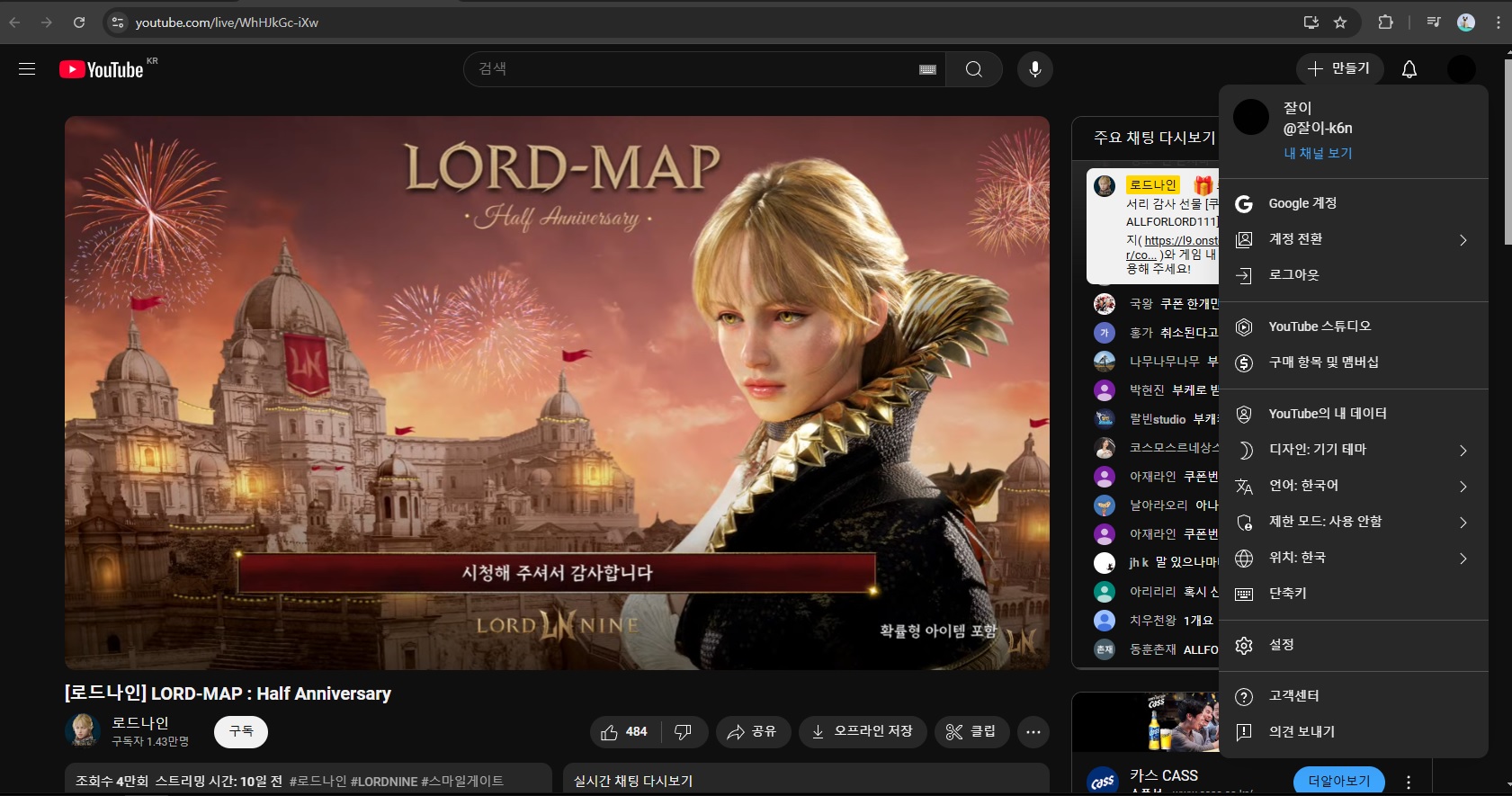Click 더알아보기 on the CASS ad
The height and width of the screenshot is (796, 1512).
click(x=1339, y=781)
